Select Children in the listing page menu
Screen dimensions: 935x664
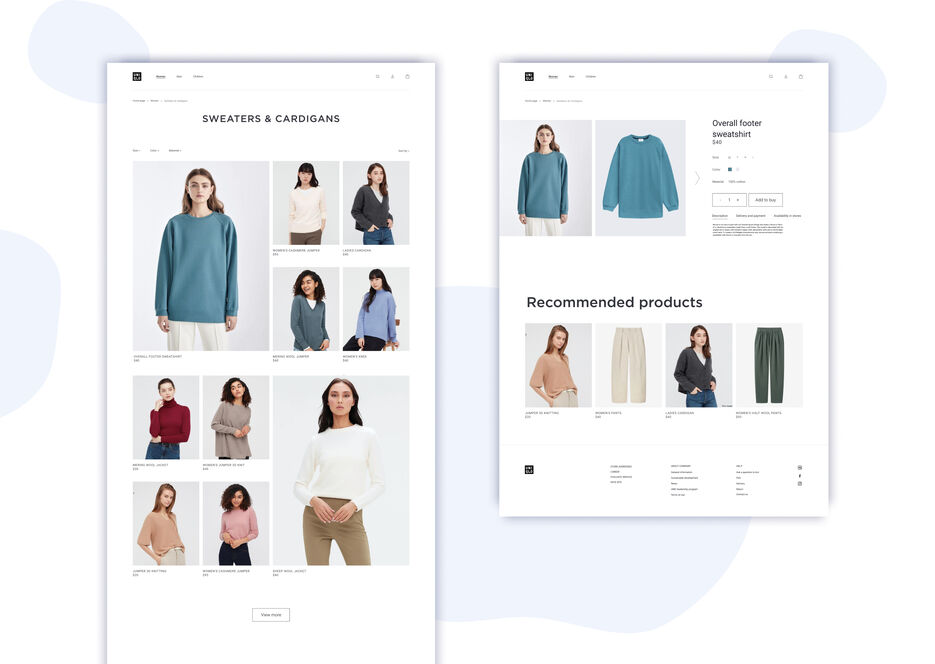(x=198, y=76)
